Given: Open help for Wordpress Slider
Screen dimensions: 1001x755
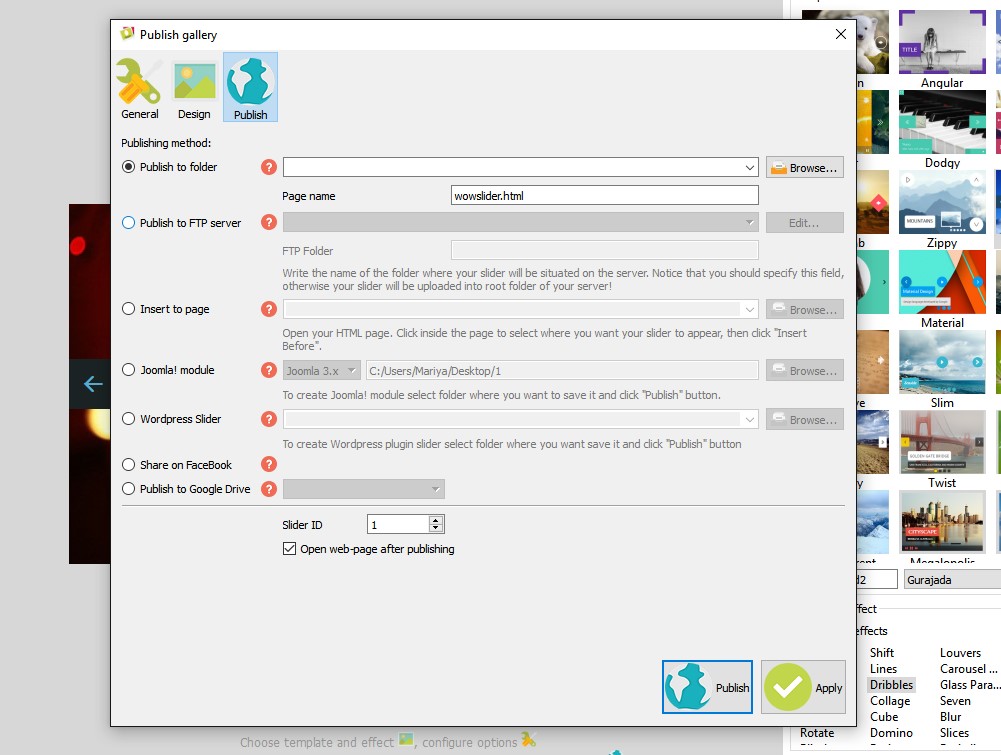Looking at the screenshot, I should [x=269, y=419].
